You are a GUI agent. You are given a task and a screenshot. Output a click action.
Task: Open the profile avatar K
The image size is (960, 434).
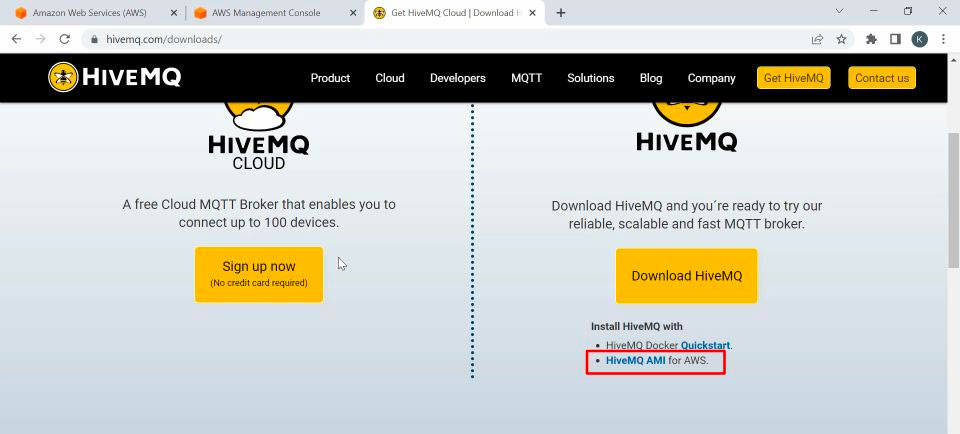pyautogui.click(x=920, y=39)
